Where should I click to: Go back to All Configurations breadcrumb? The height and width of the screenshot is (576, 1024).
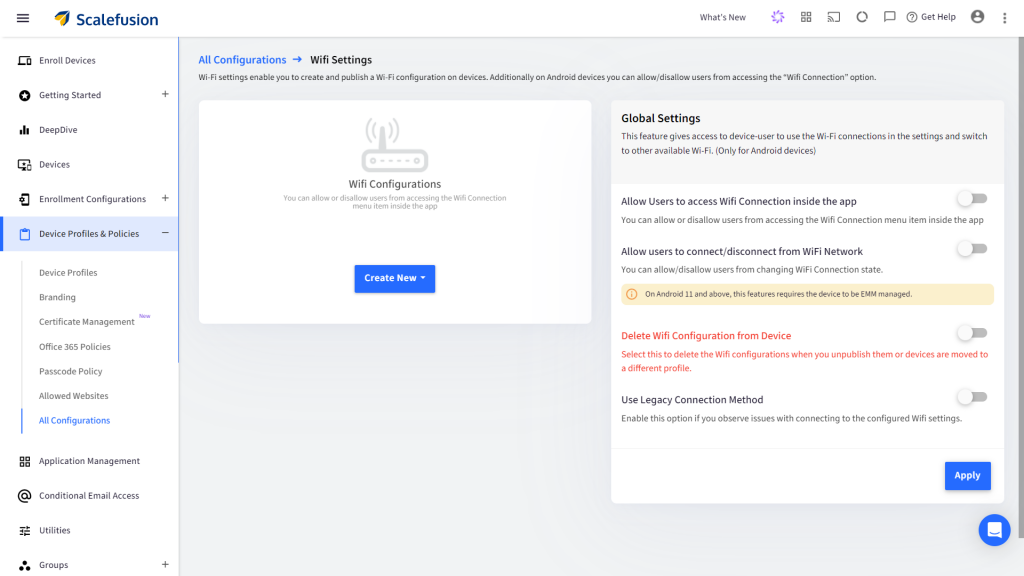[x=242, y=60]
